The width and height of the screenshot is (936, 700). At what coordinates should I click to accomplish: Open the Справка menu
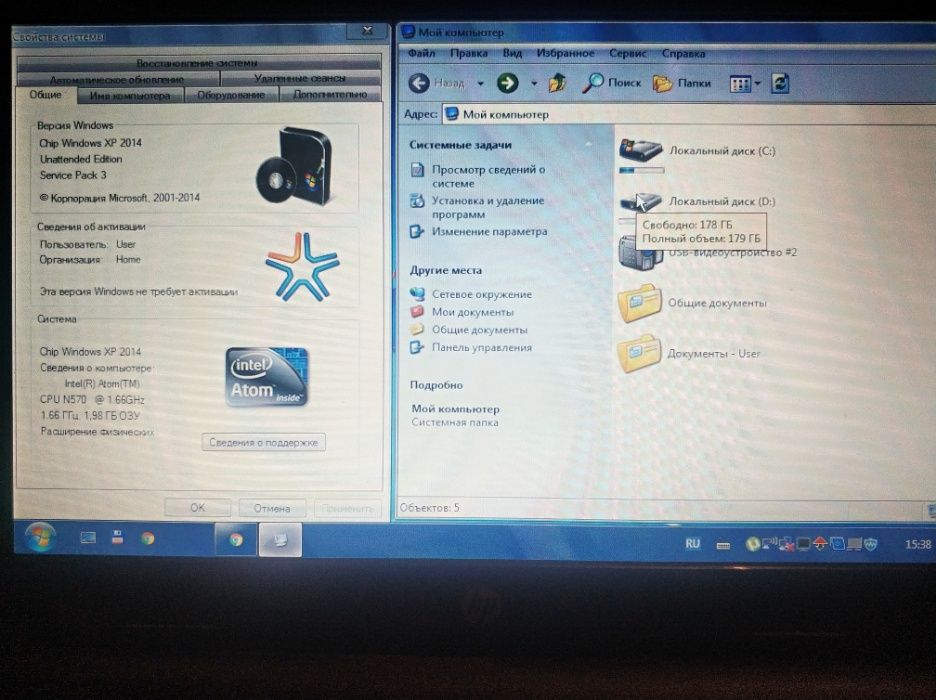point(683,53)
